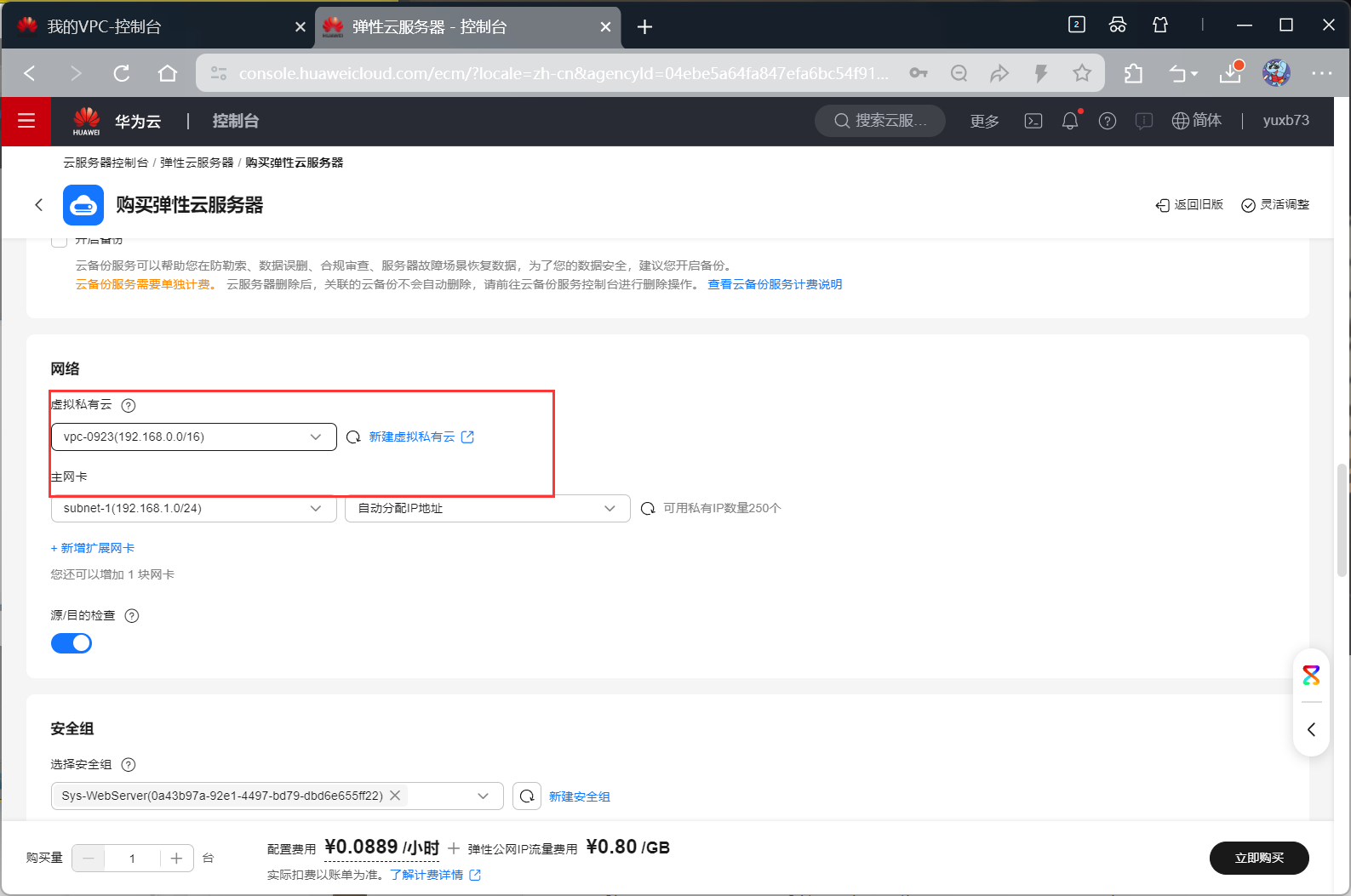1351x896 pixels.
Task: Click the 立即购买 button
Action: pyautogui.click(x=1259, y=858)
